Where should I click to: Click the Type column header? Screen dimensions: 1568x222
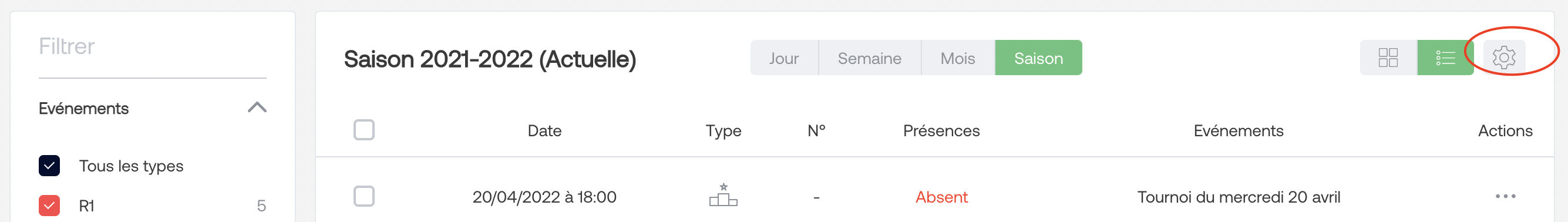pos(723,132)
